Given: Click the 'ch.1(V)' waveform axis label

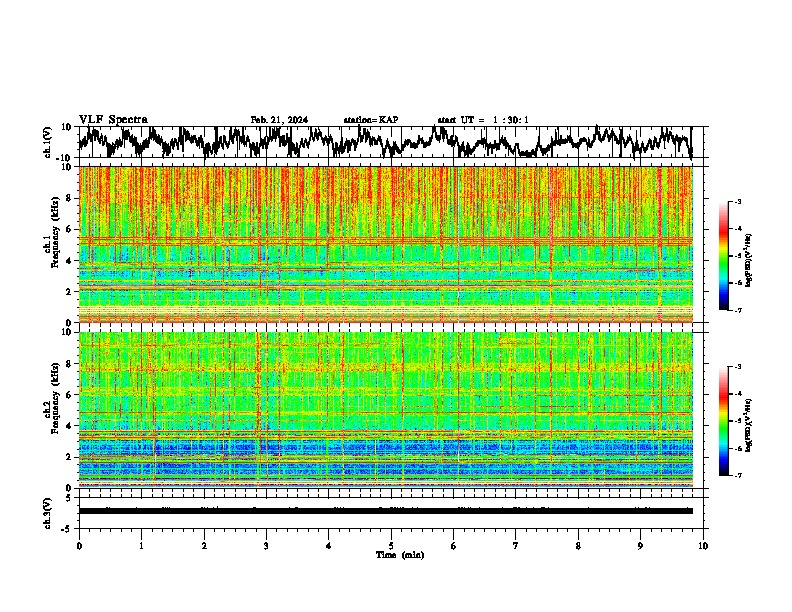Looking at the screenshot, I should pyautogui.click(x=48, y=142).
